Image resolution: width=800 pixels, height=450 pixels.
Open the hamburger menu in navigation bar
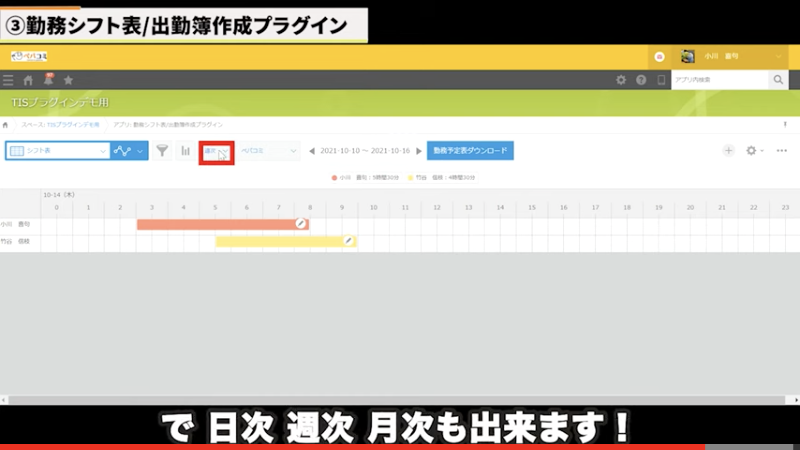click(9, 80)
